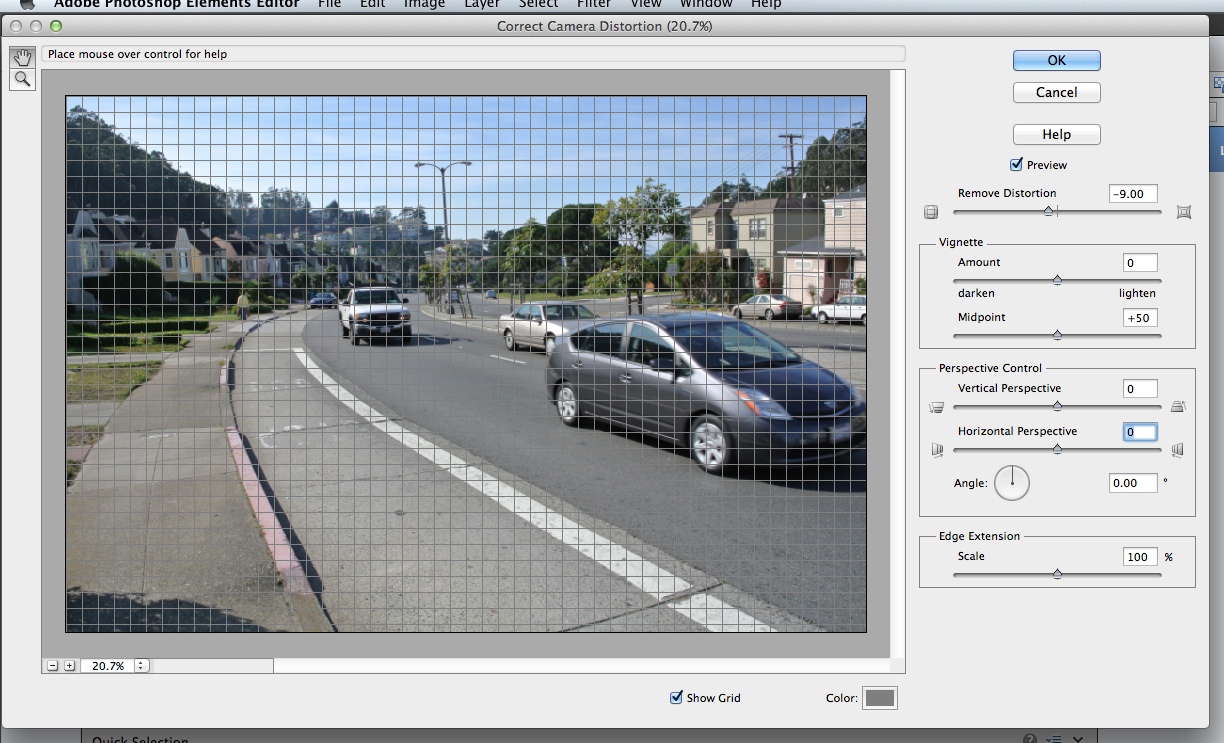This screenshot has width=1224, height=743.
Task: Click the pincushion distortion icon
Action: (1184, 212)
